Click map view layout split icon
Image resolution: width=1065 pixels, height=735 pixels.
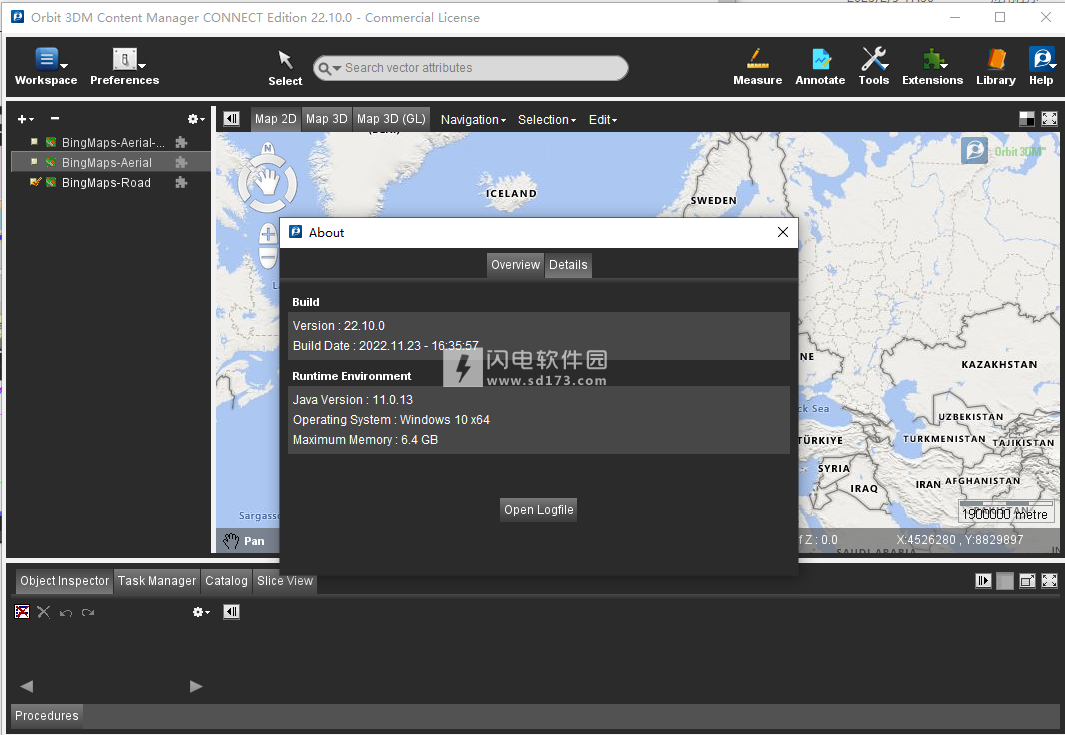point(1027,119)
